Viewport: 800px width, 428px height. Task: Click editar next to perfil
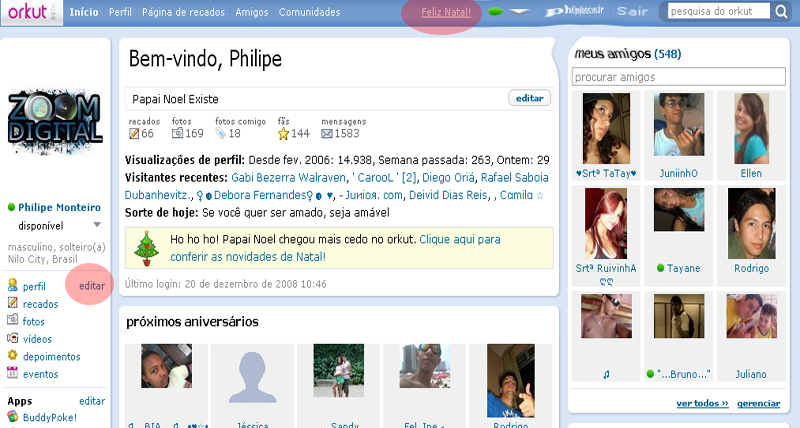[x=92, y=286]
